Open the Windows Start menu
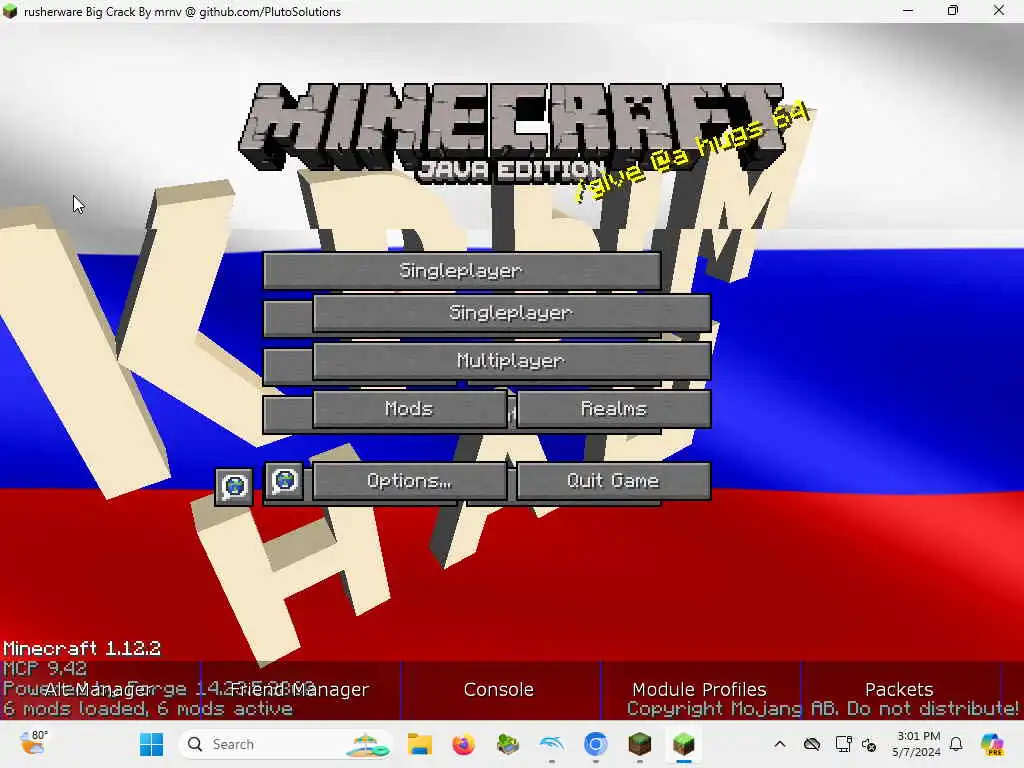Viewport: 1024px width, 768px height. coord(152,744)
